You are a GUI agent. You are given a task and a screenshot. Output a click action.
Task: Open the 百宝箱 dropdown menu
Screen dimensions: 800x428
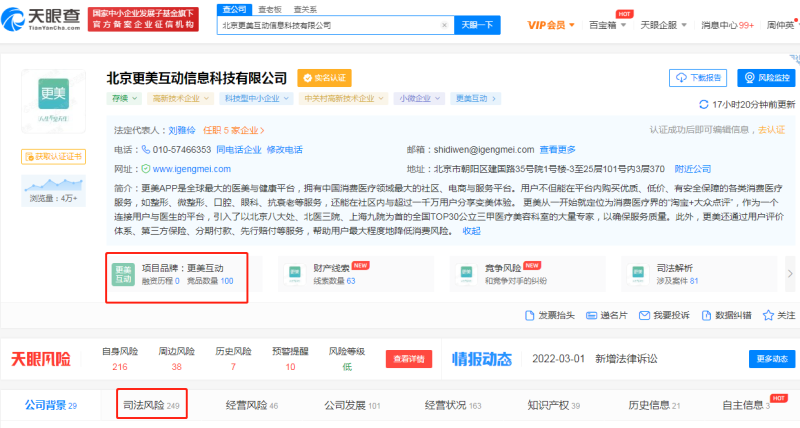point(607,25)
